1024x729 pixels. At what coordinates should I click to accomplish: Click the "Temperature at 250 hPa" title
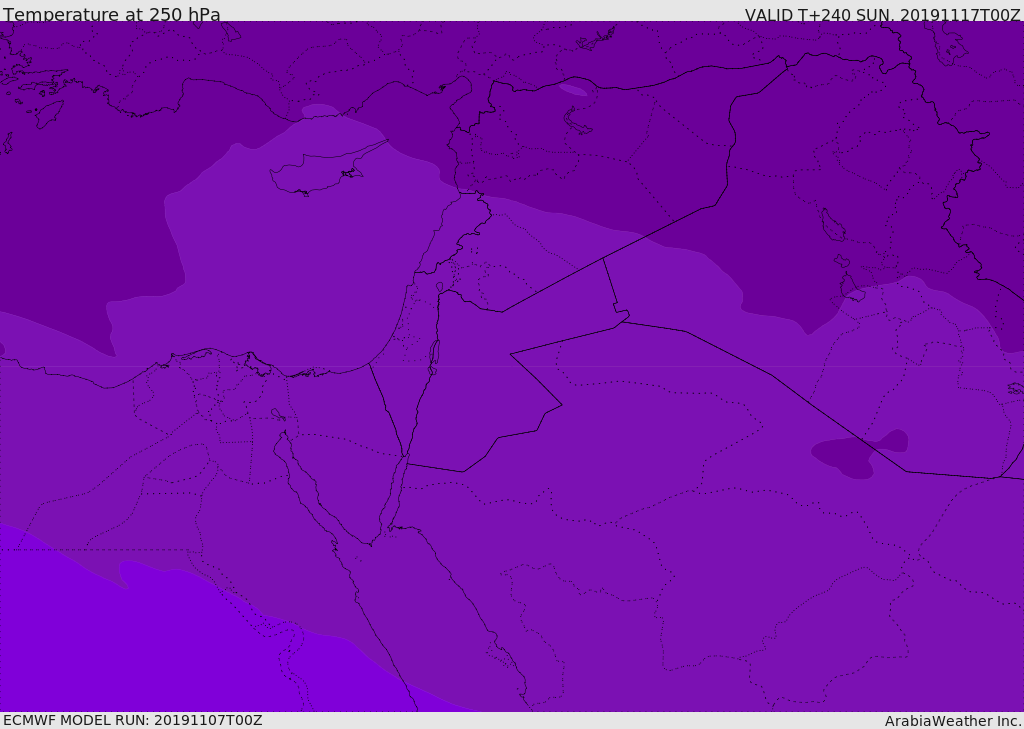pos(111,15)
